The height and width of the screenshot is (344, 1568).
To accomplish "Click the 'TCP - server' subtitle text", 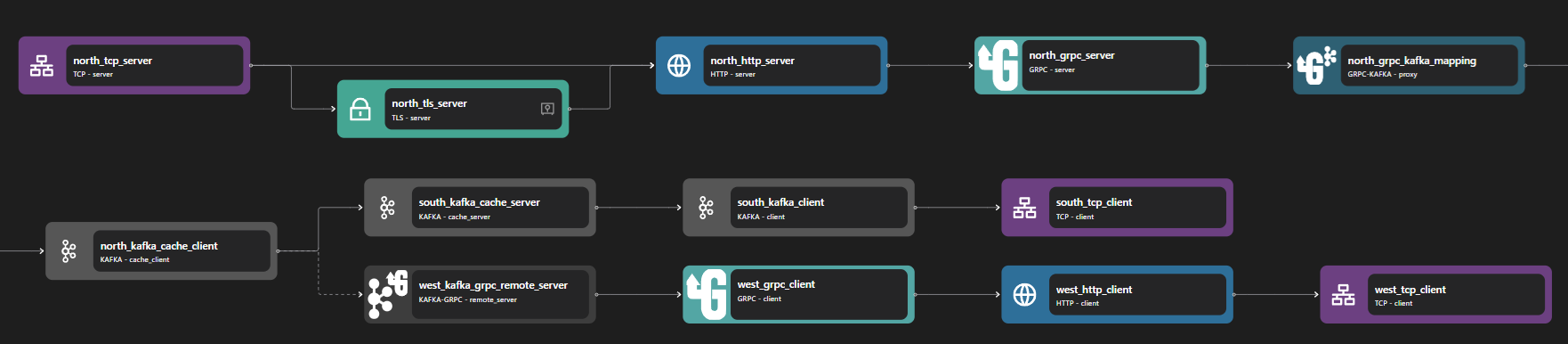I will click(x=93, y=75).
